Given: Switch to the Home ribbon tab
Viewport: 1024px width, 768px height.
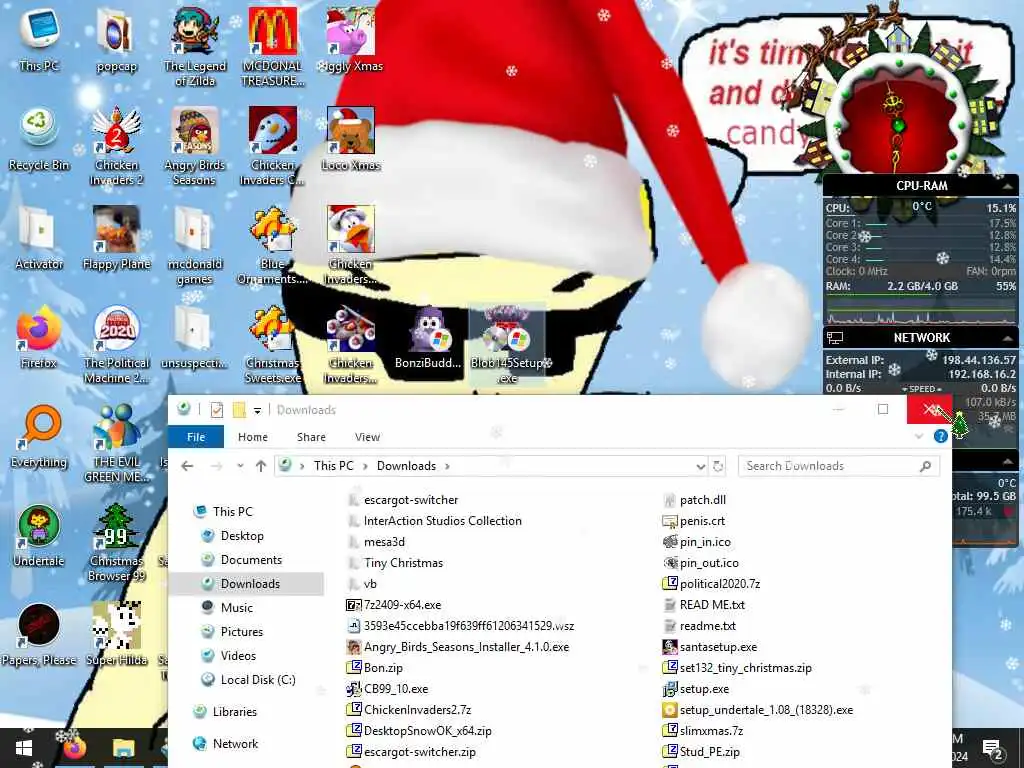Looking at the screenshot, I should coord(253,437).
